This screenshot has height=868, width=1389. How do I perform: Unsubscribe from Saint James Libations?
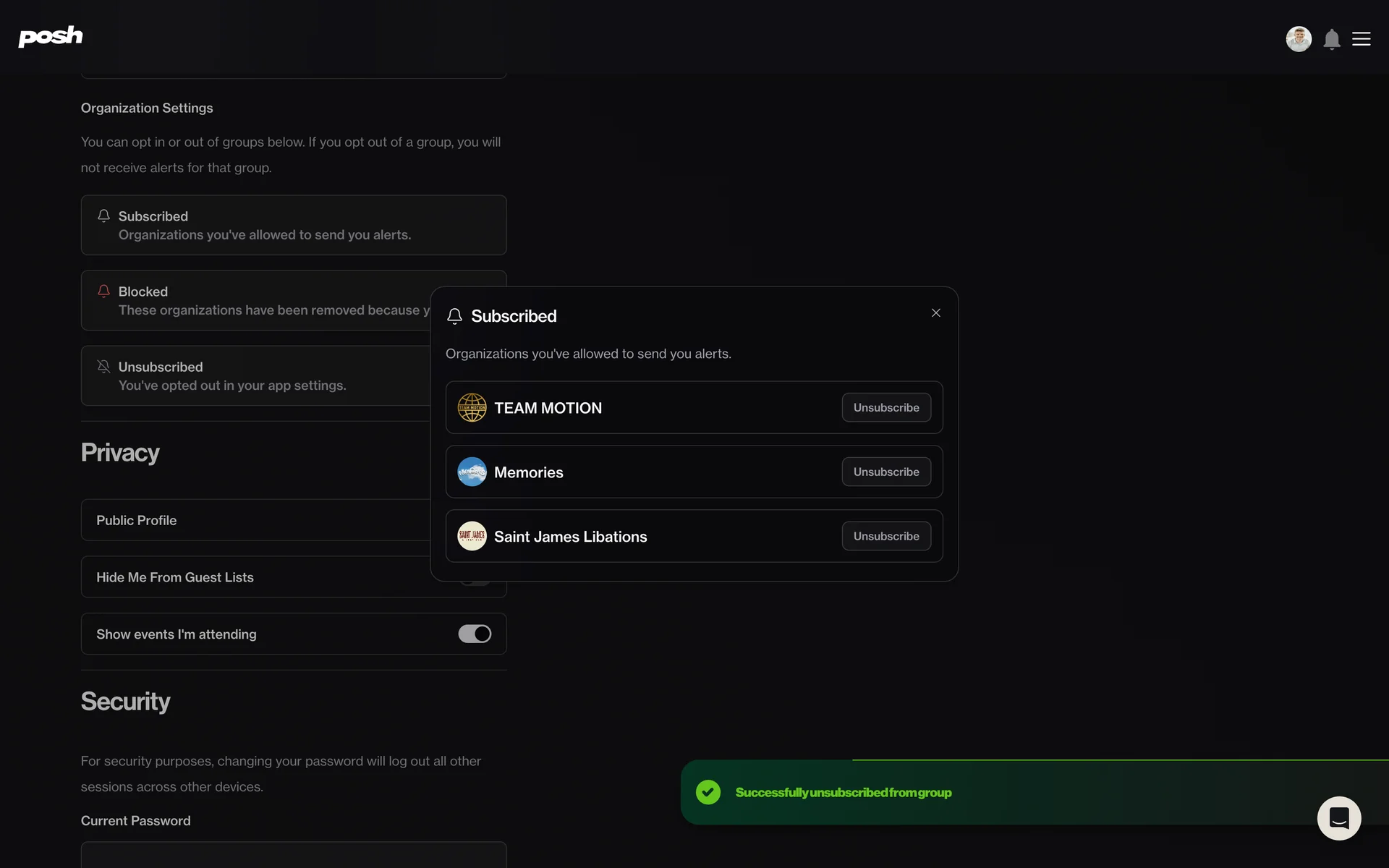pyautogui.click(x=885, y=537)
